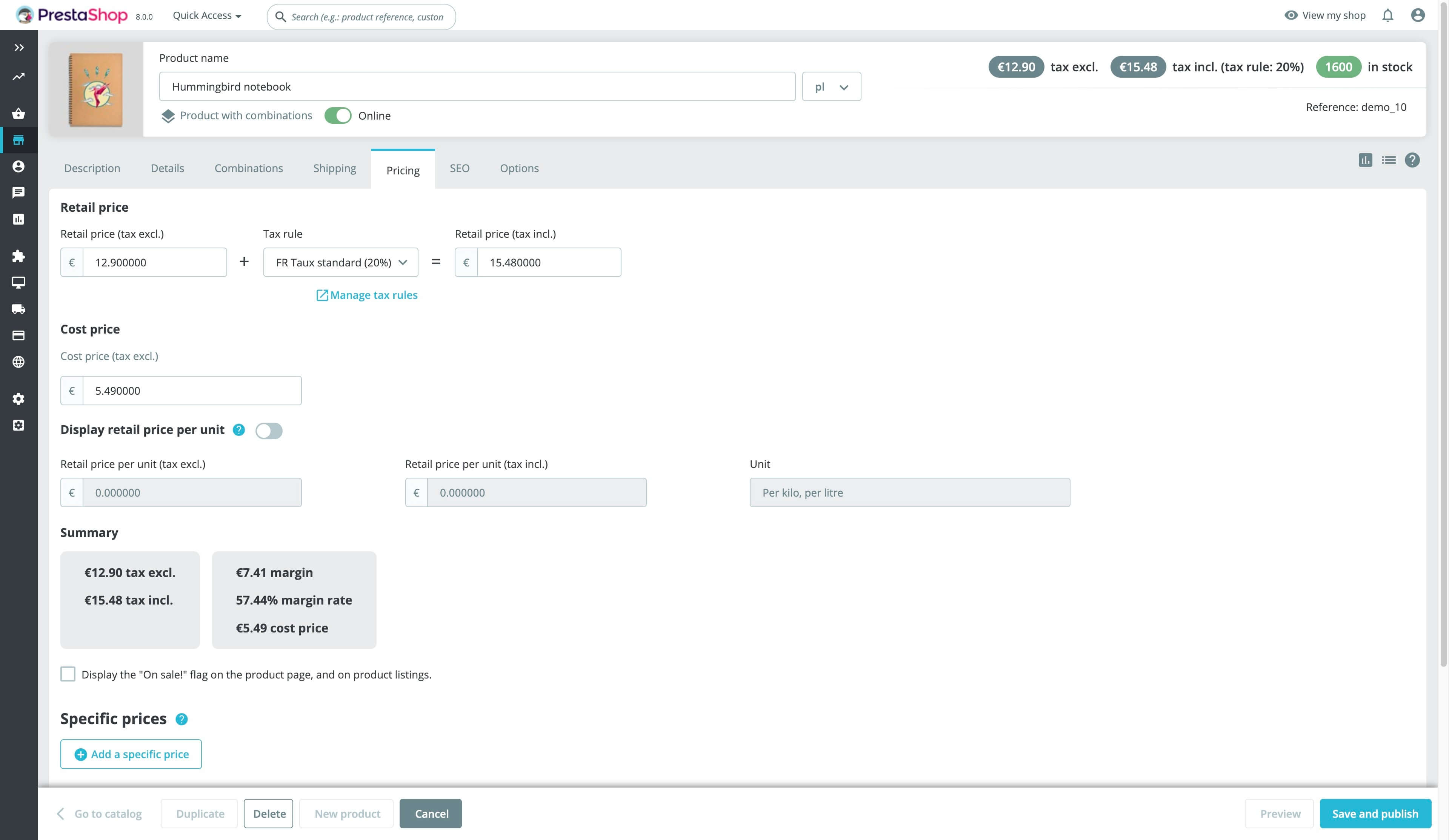Open employee profile avatar icon

1418,15
